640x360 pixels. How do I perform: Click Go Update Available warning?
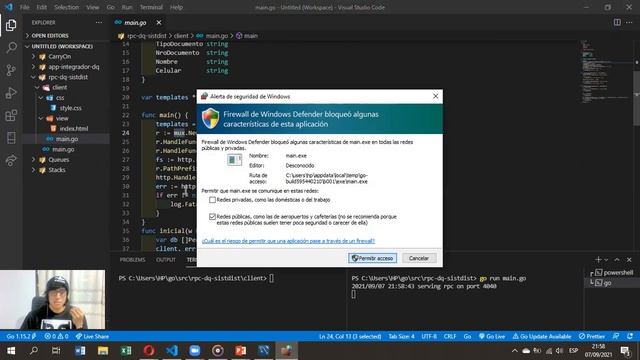click(x=542, y=337)
